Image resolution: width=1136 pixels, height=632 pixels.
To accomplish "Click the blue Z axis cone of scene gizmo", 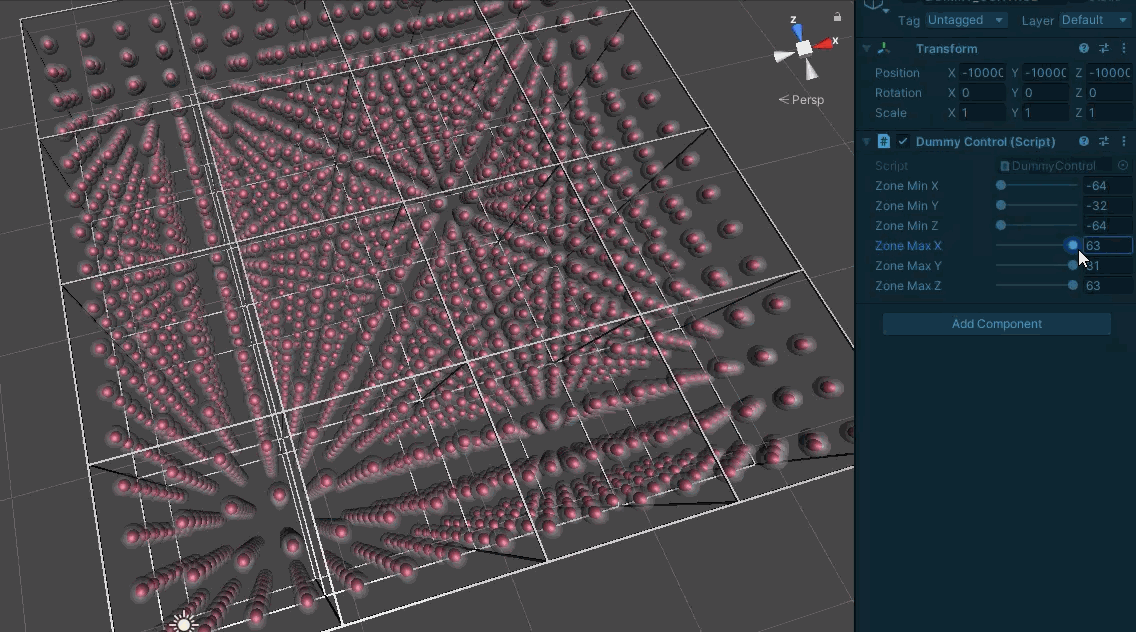I will coord(798,32).
